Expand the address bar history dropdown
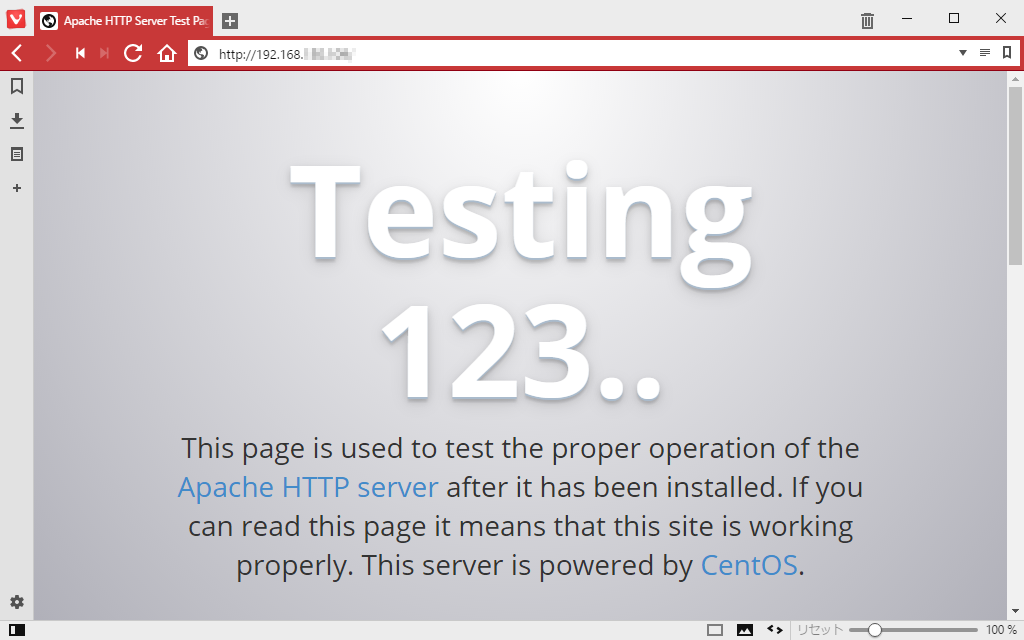1024x640 pixels. tap(963, 53)
